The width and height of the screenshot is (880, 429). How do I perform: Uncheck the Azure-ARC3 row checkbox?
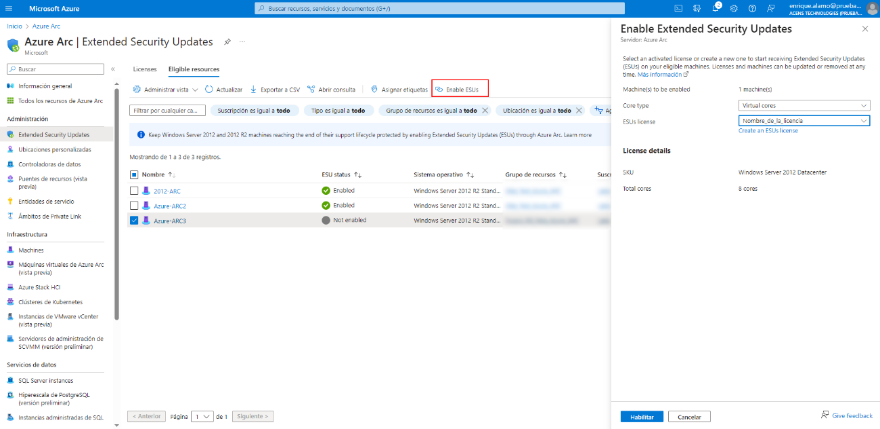[x=134, y=221]
